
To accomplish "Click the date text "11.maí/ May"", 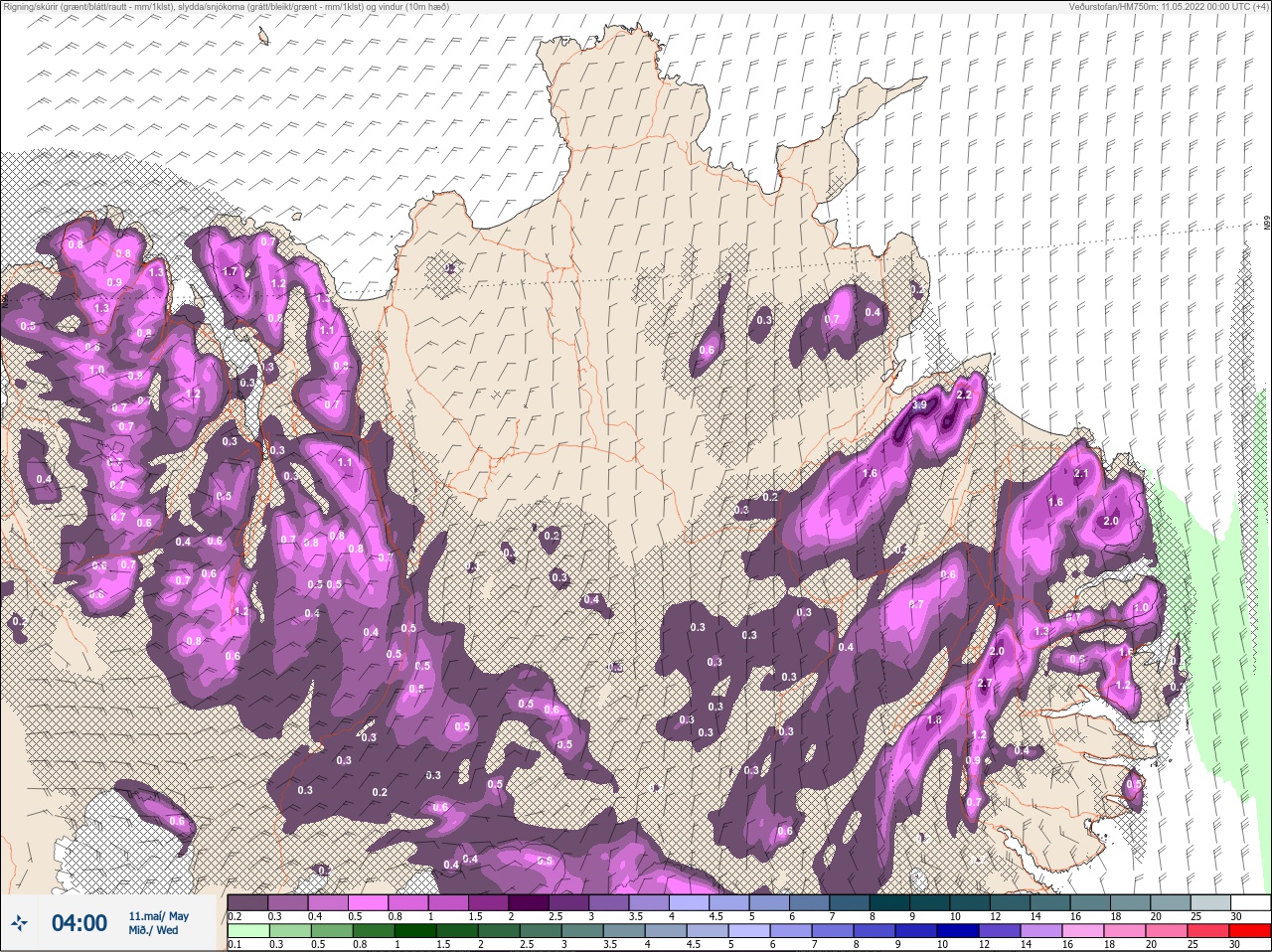I will point(158,916).
